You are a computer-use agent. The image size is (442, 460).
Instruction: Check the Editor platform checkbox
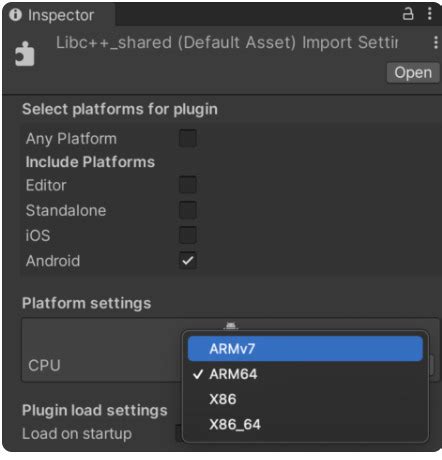pyautogui.click(x=188, y=185)
